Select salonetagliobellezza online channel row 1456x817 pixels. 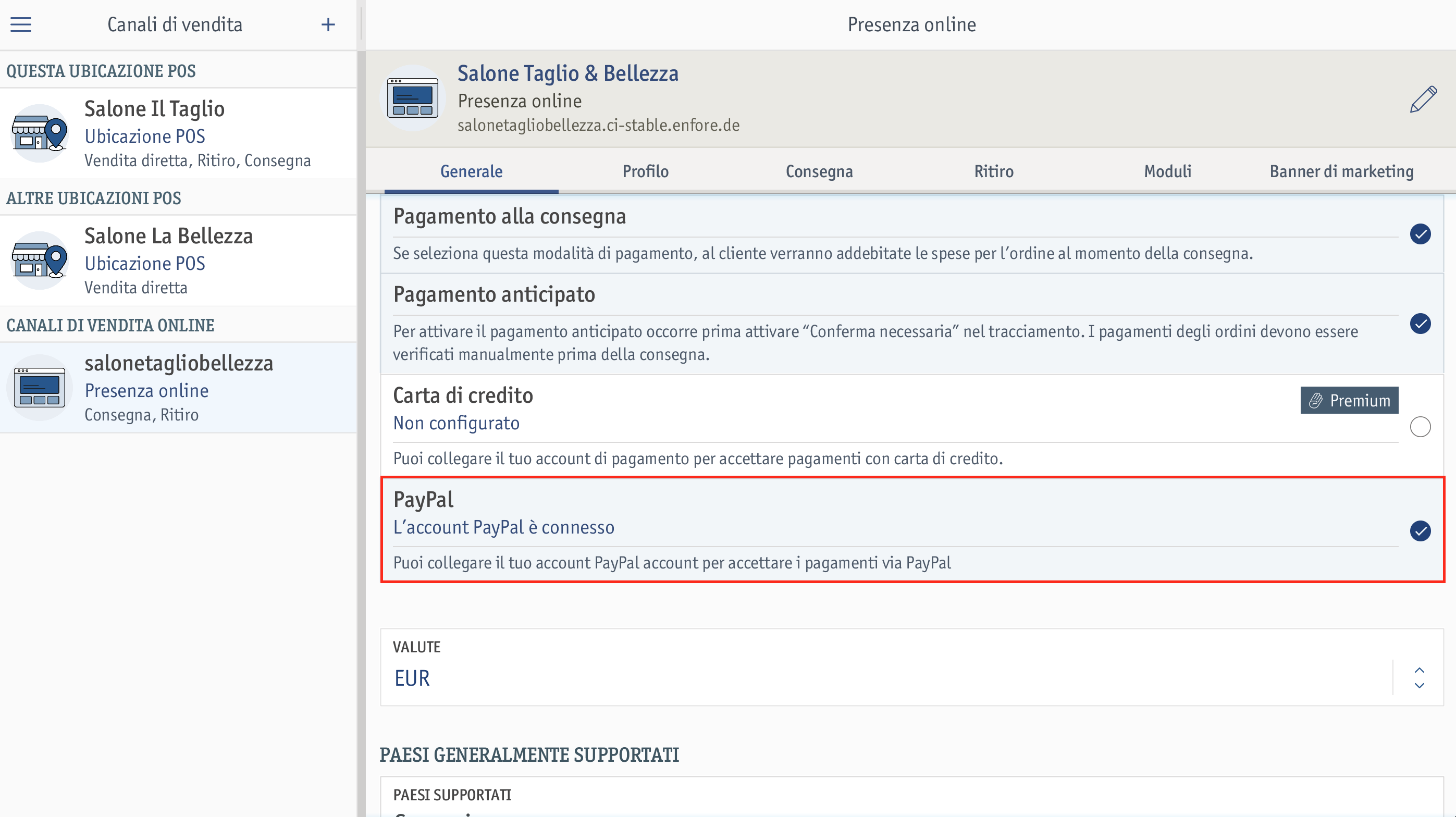pyautogui.click(x=178, y=388)
